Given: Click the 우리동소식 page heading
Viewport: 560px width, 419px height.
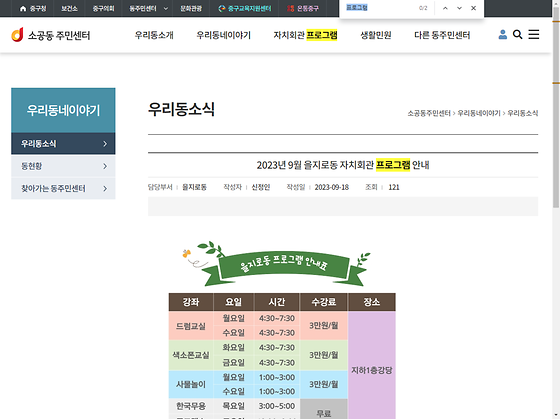Looking at the screenshot, I should [x=181, y=109].
